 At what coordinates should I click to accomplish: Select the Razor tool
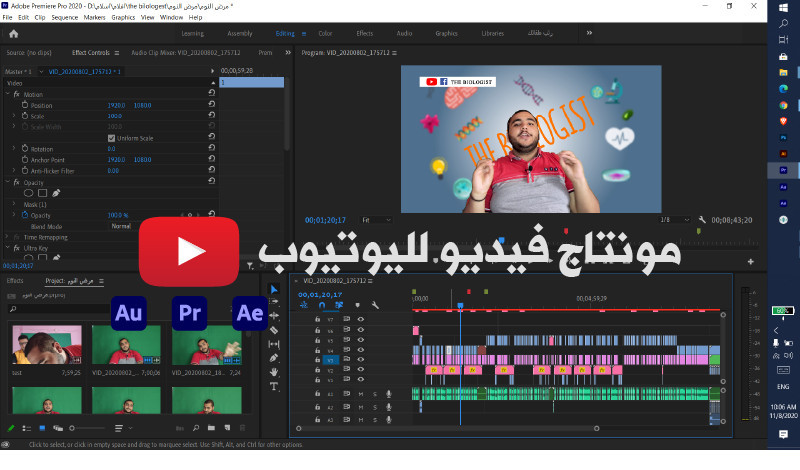pyautogui.click(x=274, y=330)
